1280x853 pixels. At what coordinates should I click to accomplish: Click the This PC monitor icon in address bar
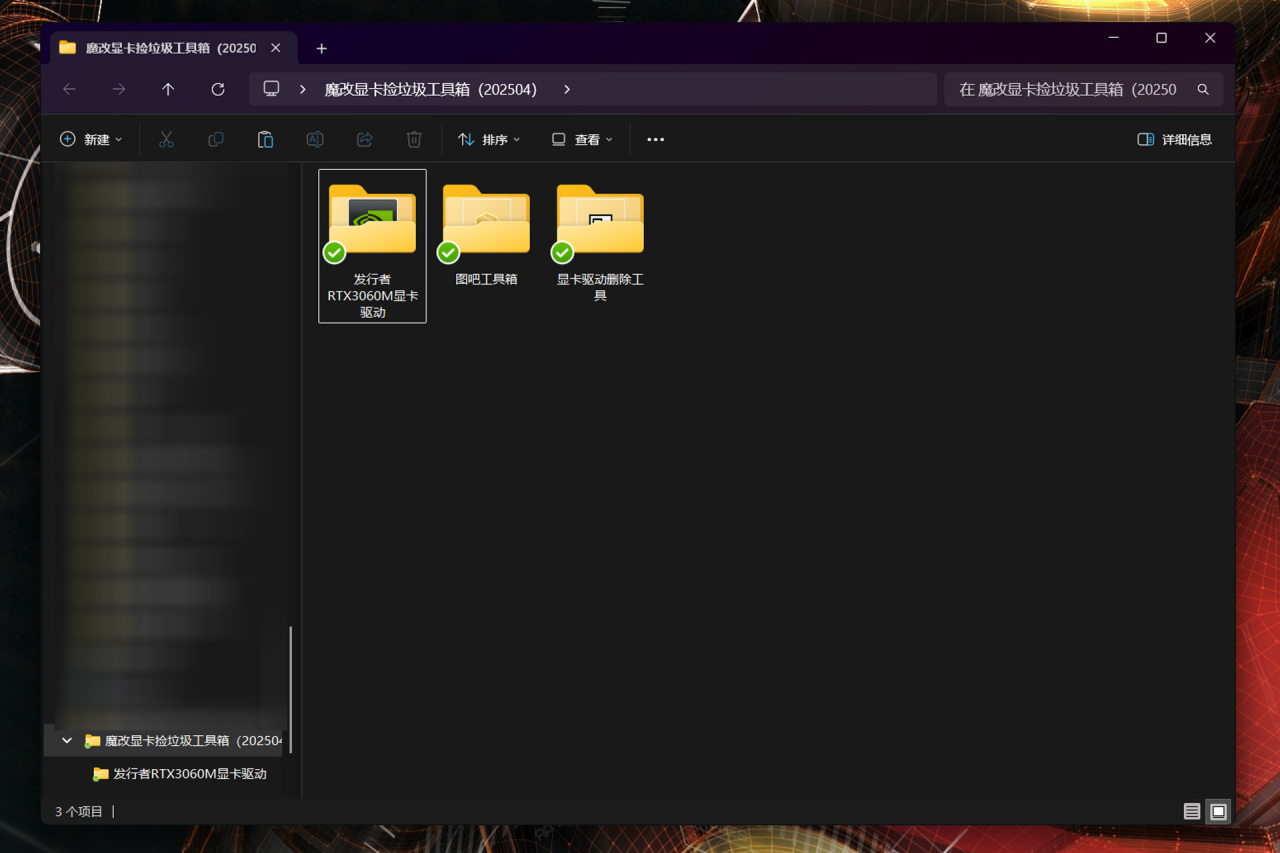click(x=271, y=89)
